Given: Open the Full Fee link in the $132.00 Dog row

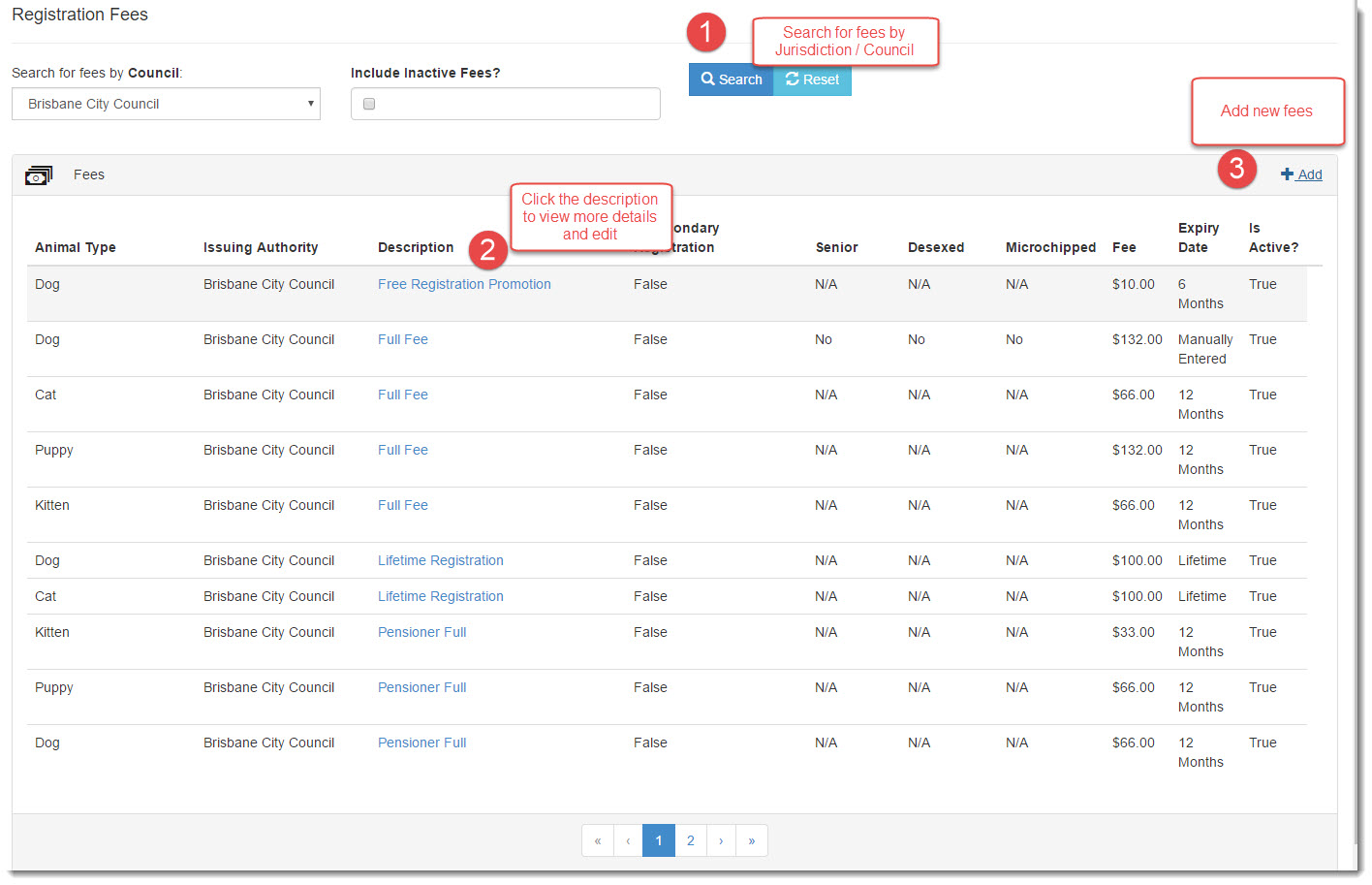Looking at the screenshot, I should [403, 339].
